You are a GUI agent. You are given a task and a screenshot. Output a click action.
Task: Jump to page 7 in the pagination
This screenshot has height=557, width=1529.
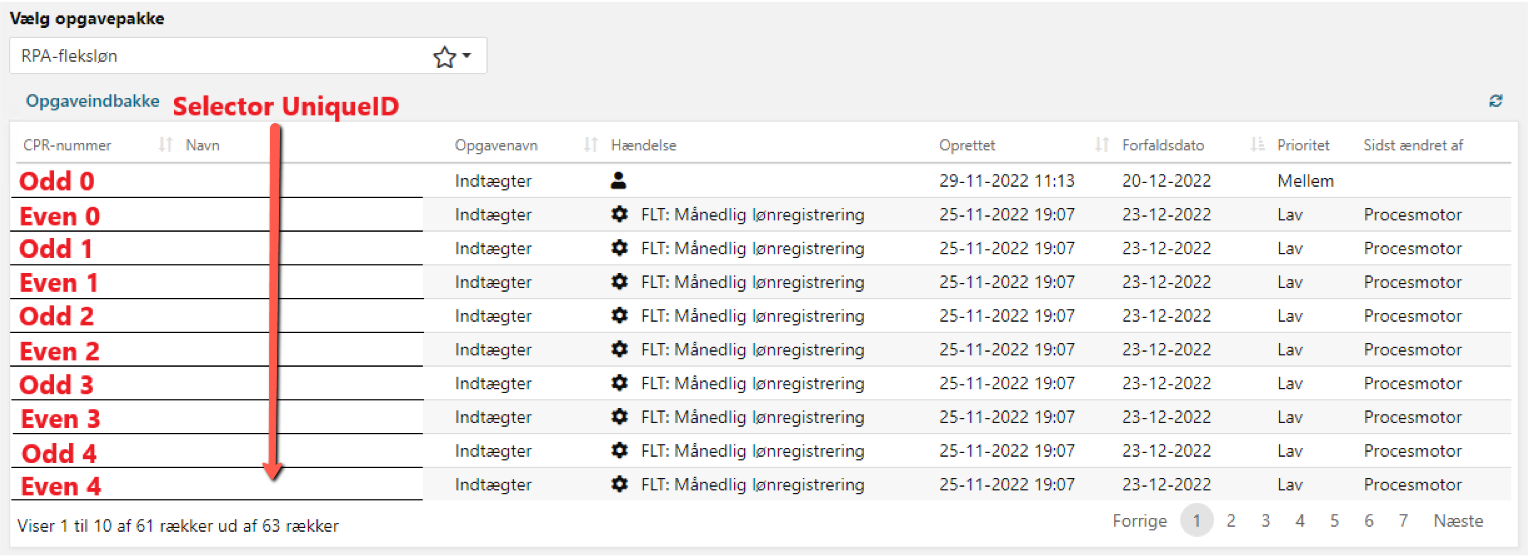point(1403,520)
